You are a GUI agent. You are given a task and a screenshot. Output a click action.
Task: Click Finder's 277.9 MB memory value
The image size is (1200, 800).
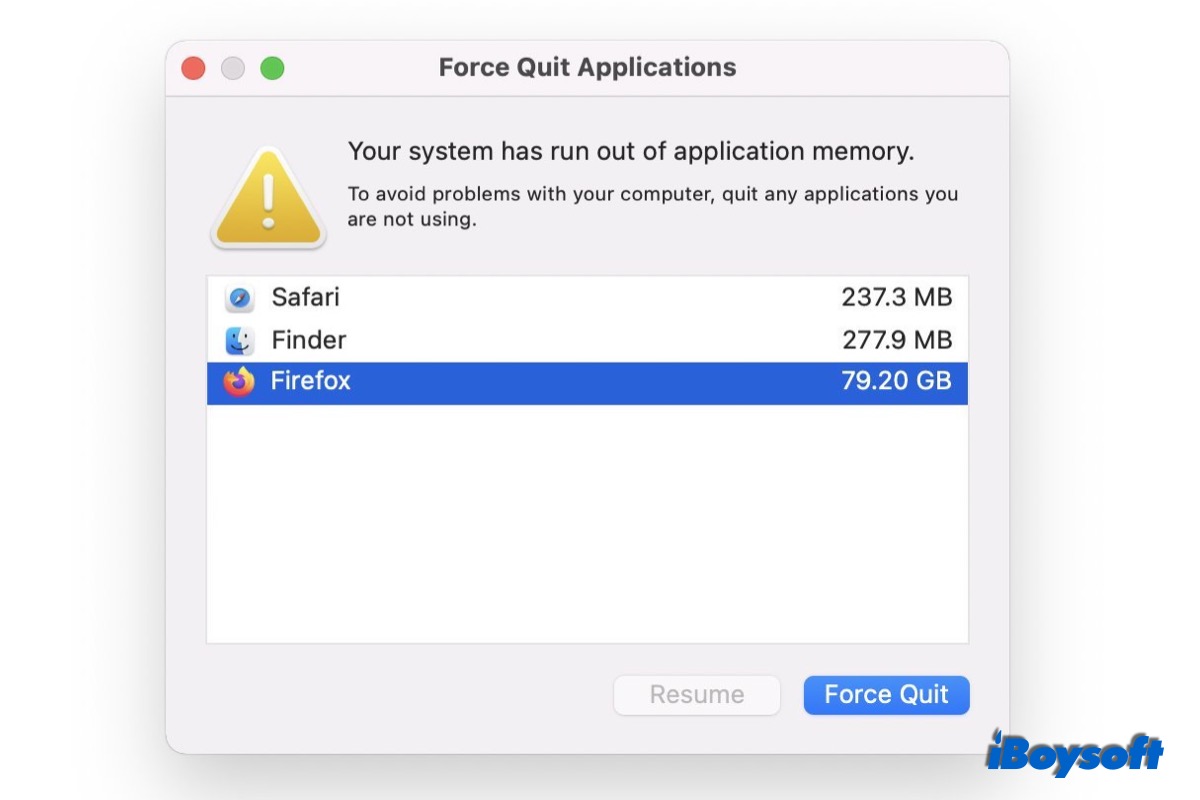pyautogui.click(x=896, y=340)
